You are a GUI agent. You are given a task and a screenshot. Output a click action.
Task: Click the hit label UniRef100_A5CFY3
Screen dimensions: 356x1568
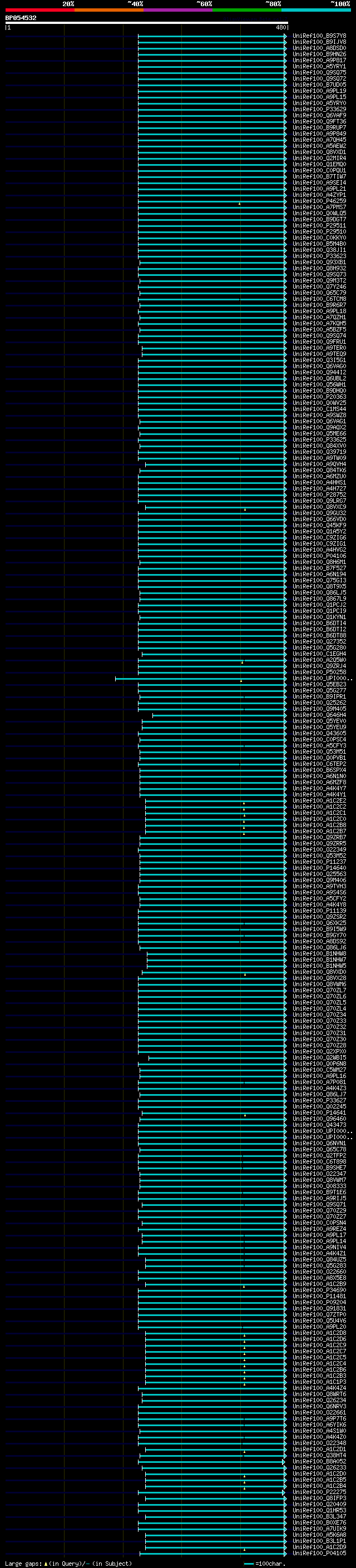319,746
